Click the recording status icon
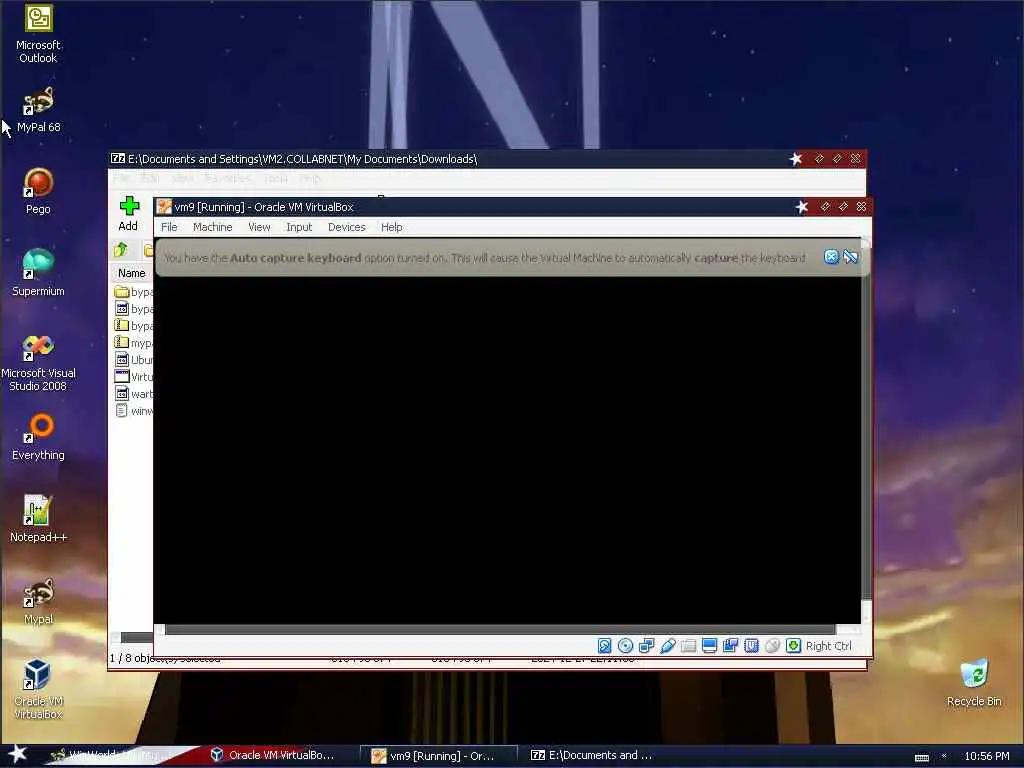The image size is (1024, 768). click(730, 646)
